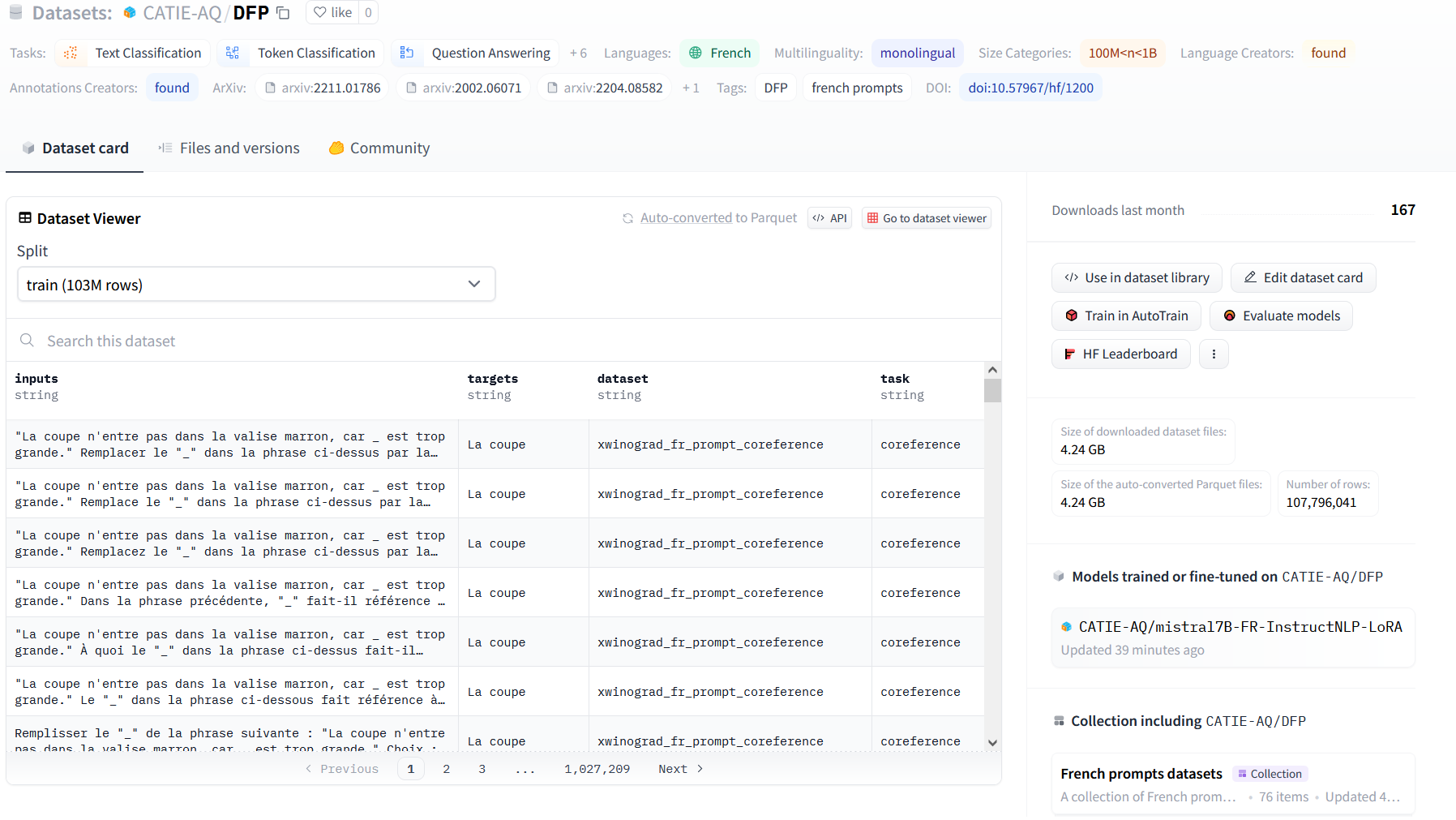This screenshot has width=1456, height=820.
Task: Switch to the Files and versions tab
Action: (229, 148)
